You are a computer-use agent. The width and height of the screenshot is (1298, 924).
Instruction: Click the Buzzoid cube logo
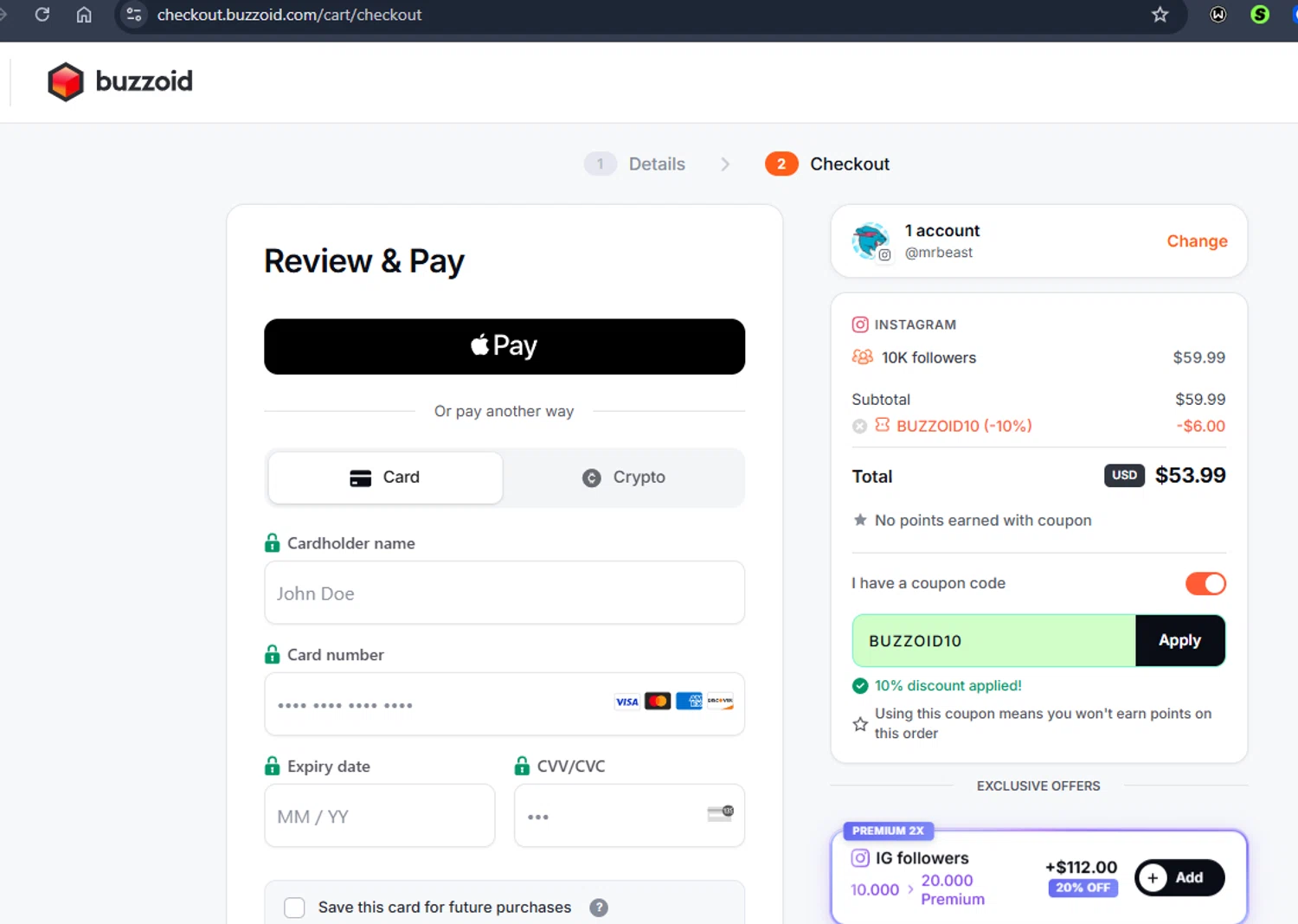tap(66, 82)
